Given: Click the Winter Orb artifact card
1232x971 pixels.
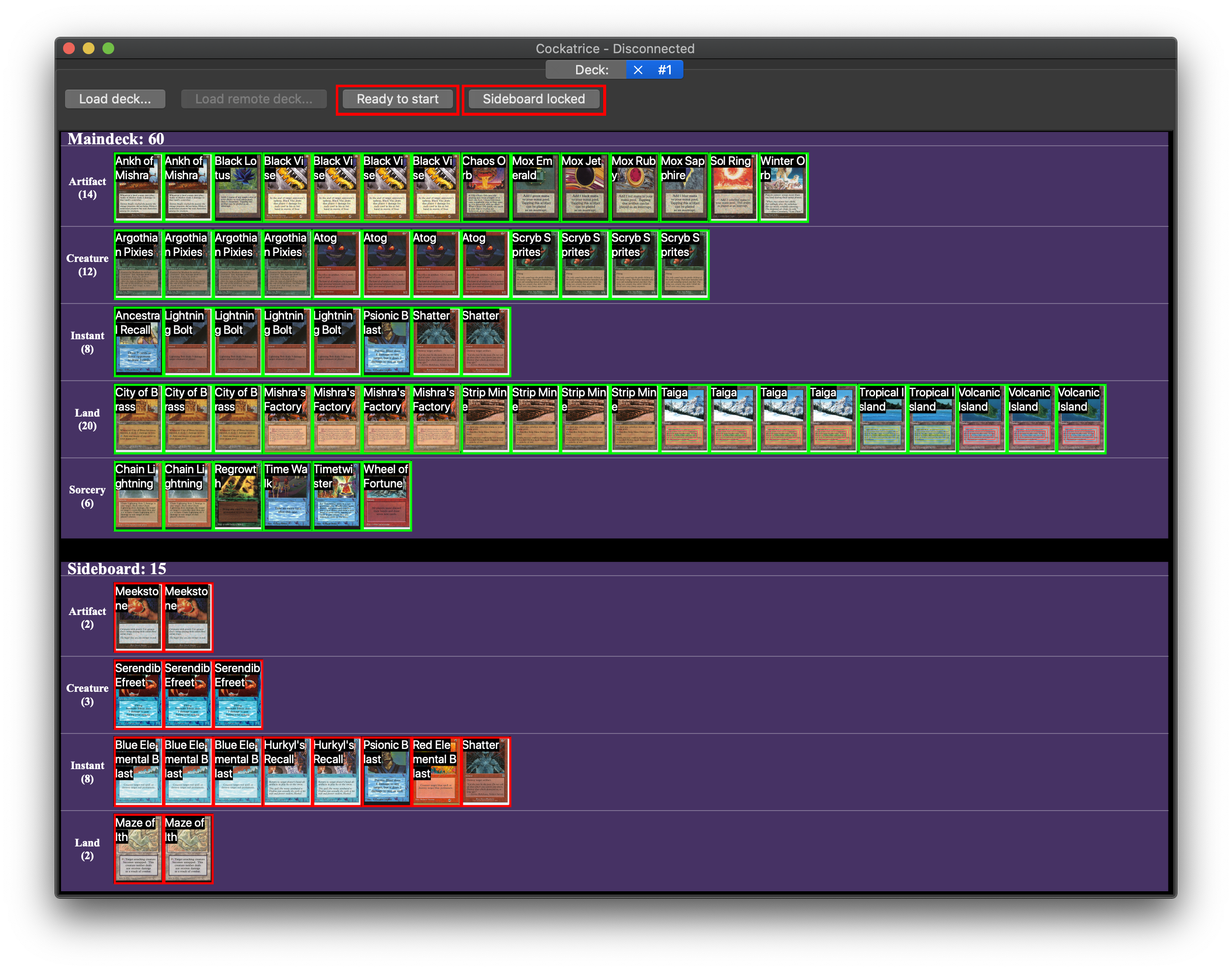Looking at the screenshot, I should (783, 188).
